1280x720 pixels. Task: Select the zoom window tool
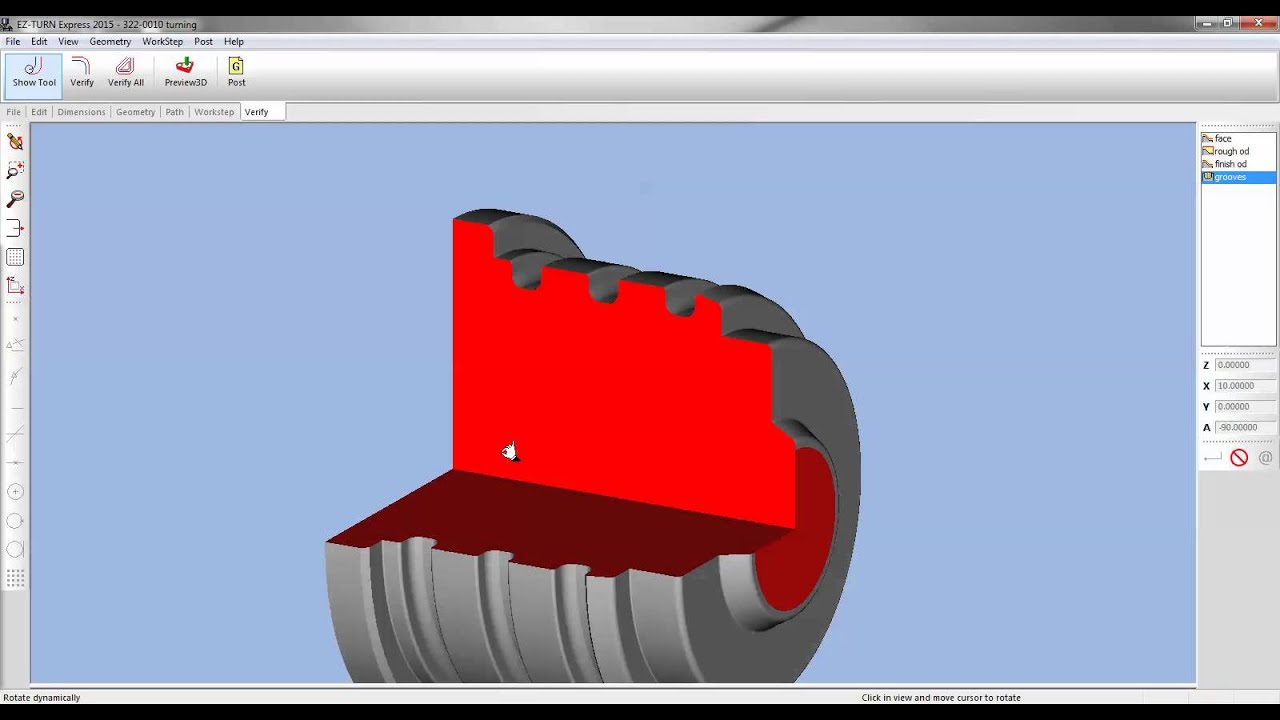pos(15,171)
